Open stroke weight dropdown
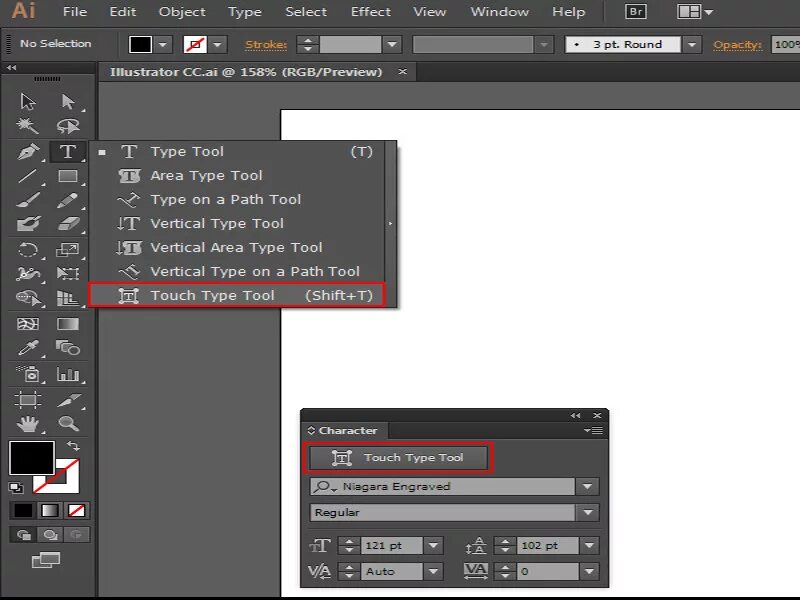The width and height of the screenshot is (800, 600). pyautogui.click(x=392, y=44)
